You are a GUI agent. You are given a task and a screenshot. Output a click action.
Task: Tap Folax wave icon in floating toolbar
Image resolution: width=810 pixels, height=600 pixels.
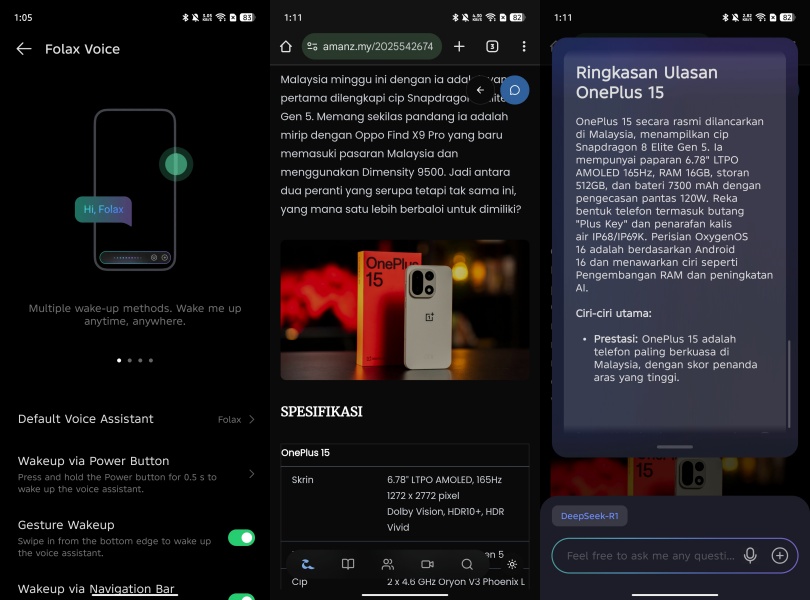[308, 564]
